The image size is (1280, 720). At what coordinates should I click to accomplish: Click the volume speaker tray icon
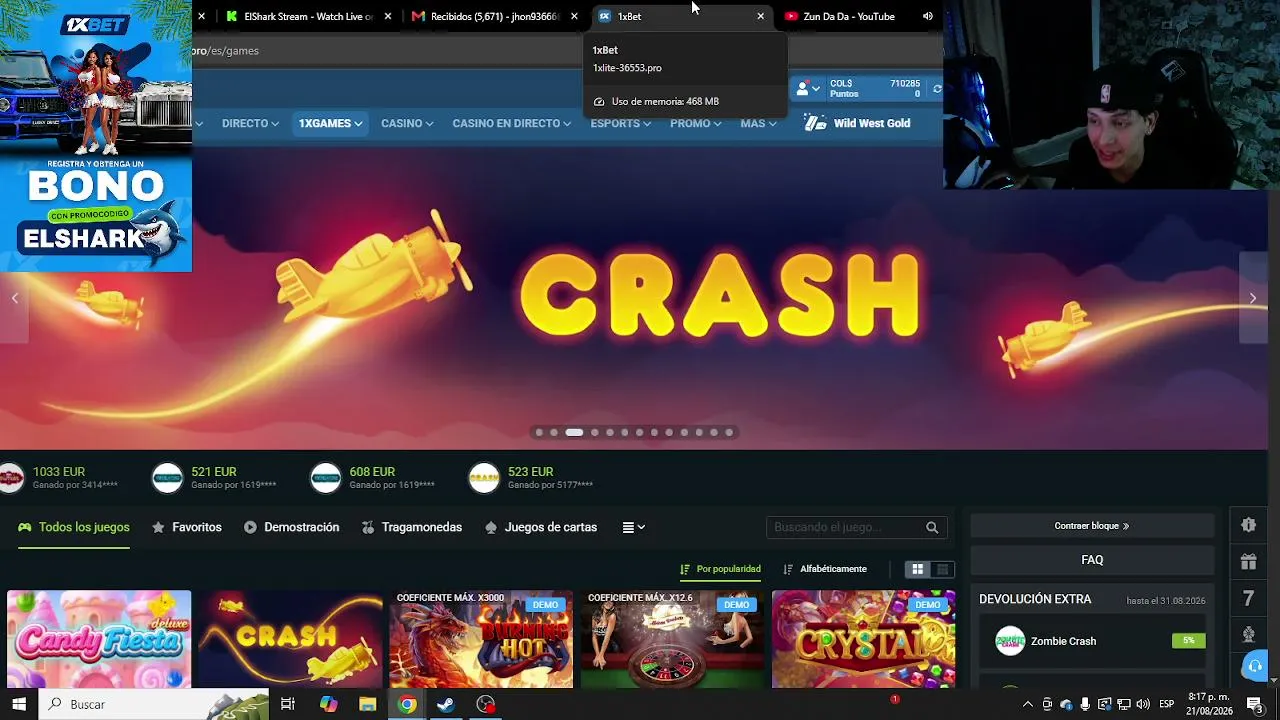click(x=1143, y=704)
